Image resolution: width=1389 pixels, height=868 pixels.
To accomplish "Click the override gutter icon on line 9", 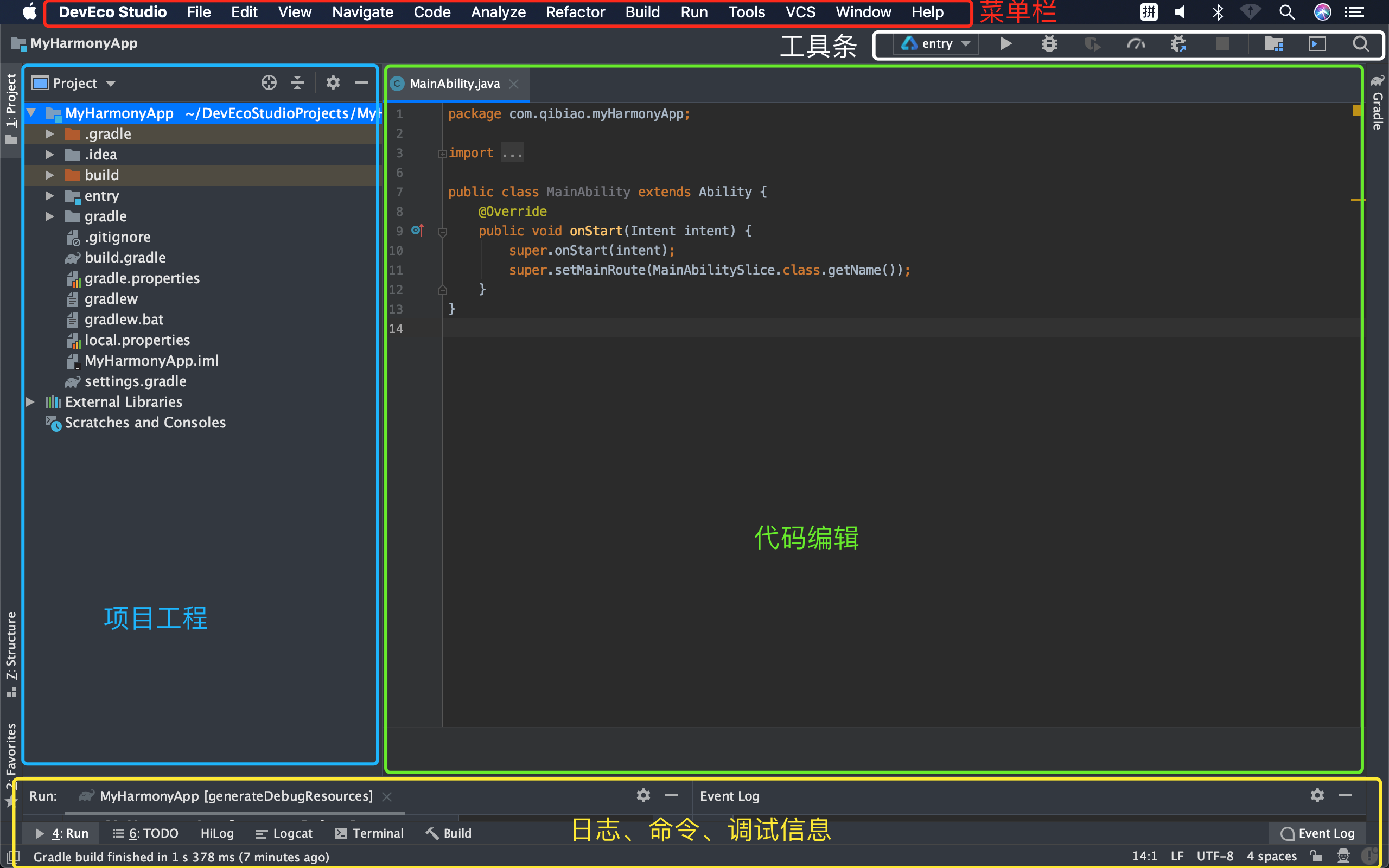I will [417, 231].
